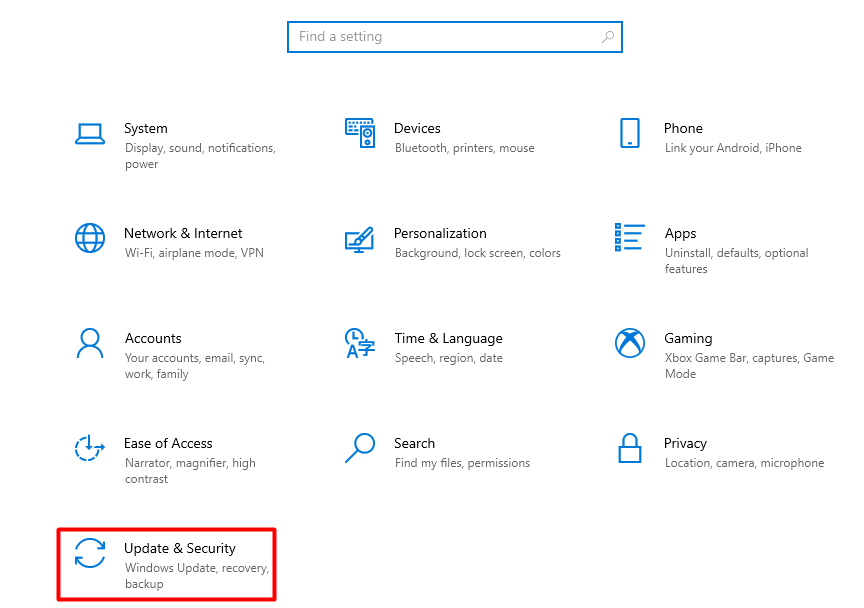Open Personalization settings text
The height and width of the screenshot is (608, 864).
tap(440, 233)
